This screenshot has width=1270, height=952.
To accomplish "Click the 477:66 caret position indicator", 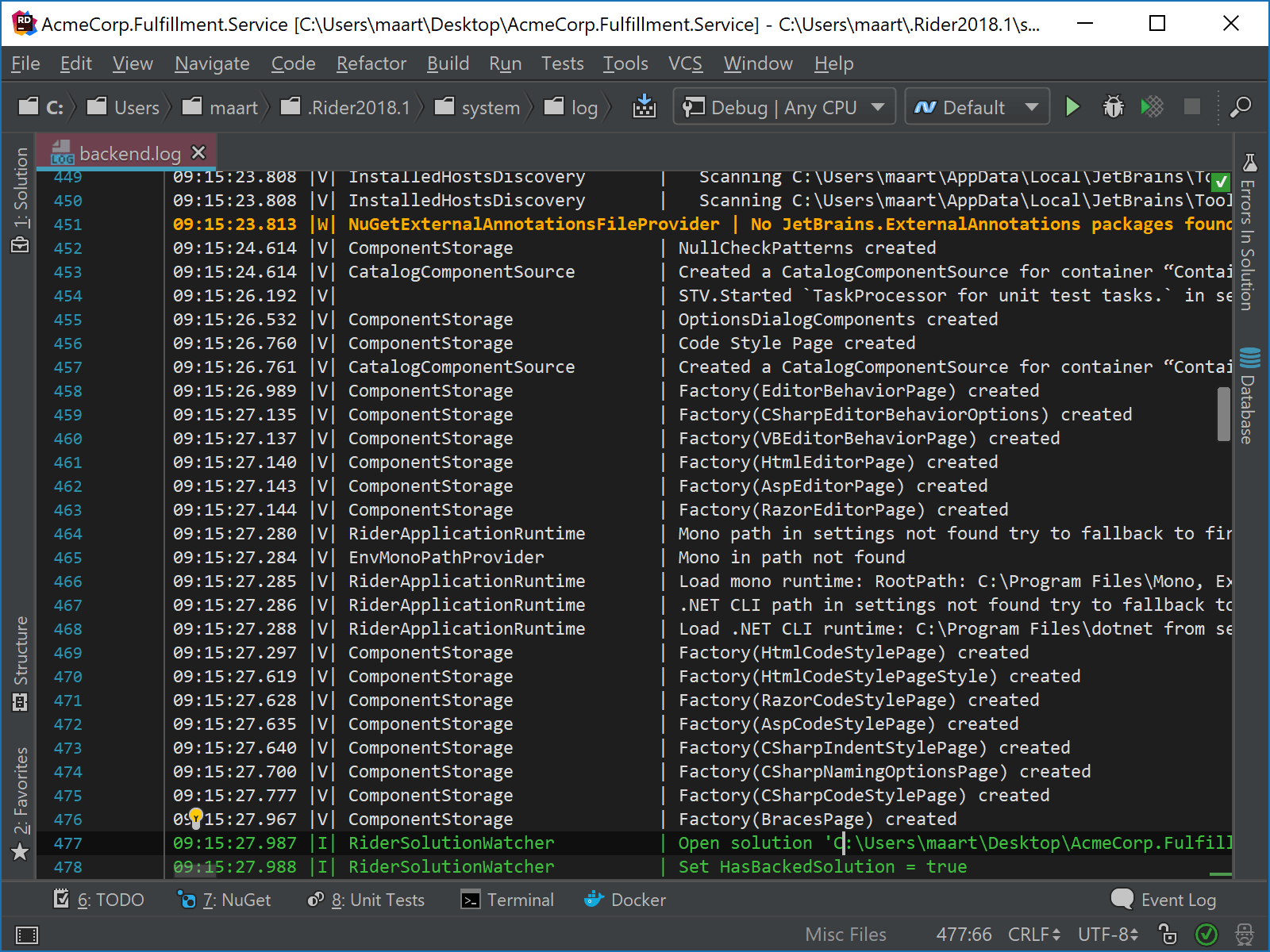I will [x=964, y=935].
